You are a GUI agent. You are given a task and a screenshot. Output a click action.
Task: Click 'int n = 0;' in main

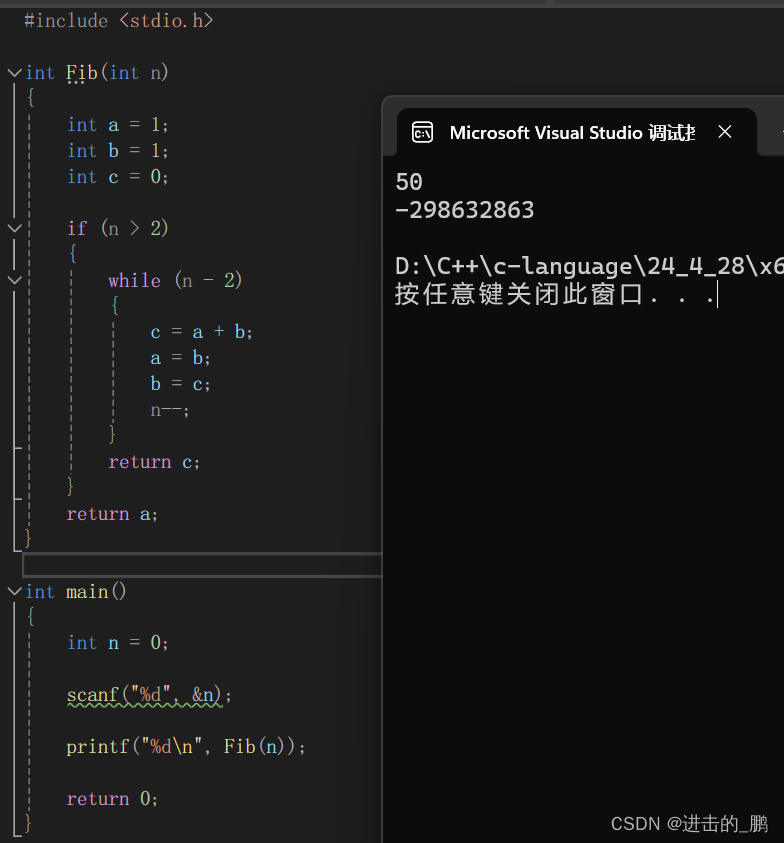[118, 643]
